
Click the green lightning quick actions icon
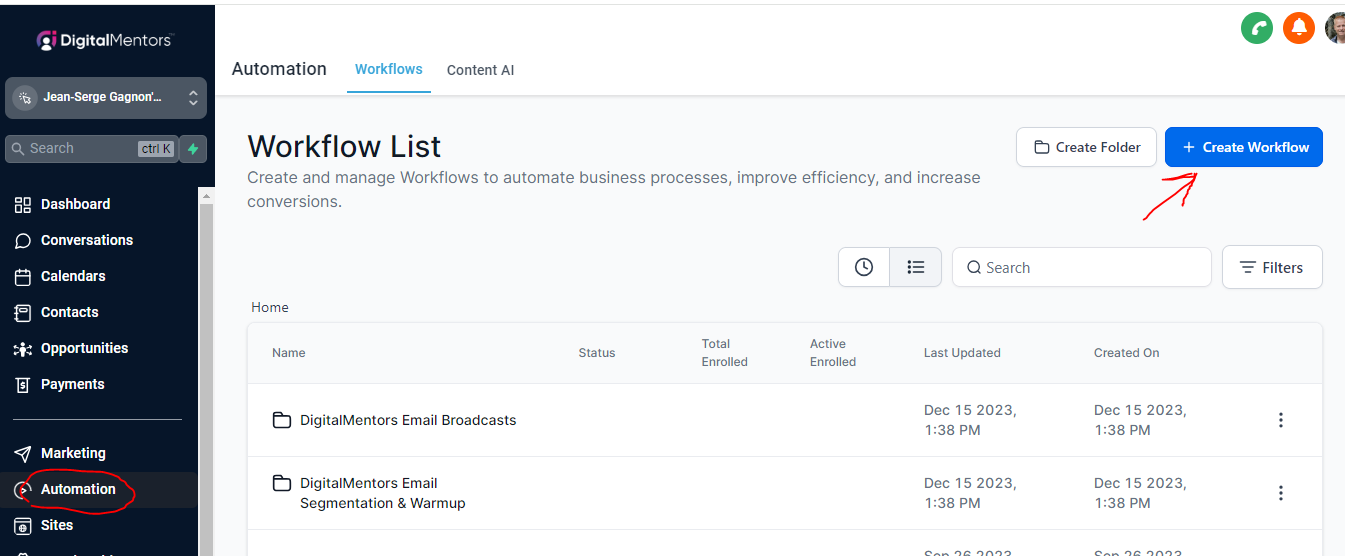pyautogui.click(x=193, y=148)
